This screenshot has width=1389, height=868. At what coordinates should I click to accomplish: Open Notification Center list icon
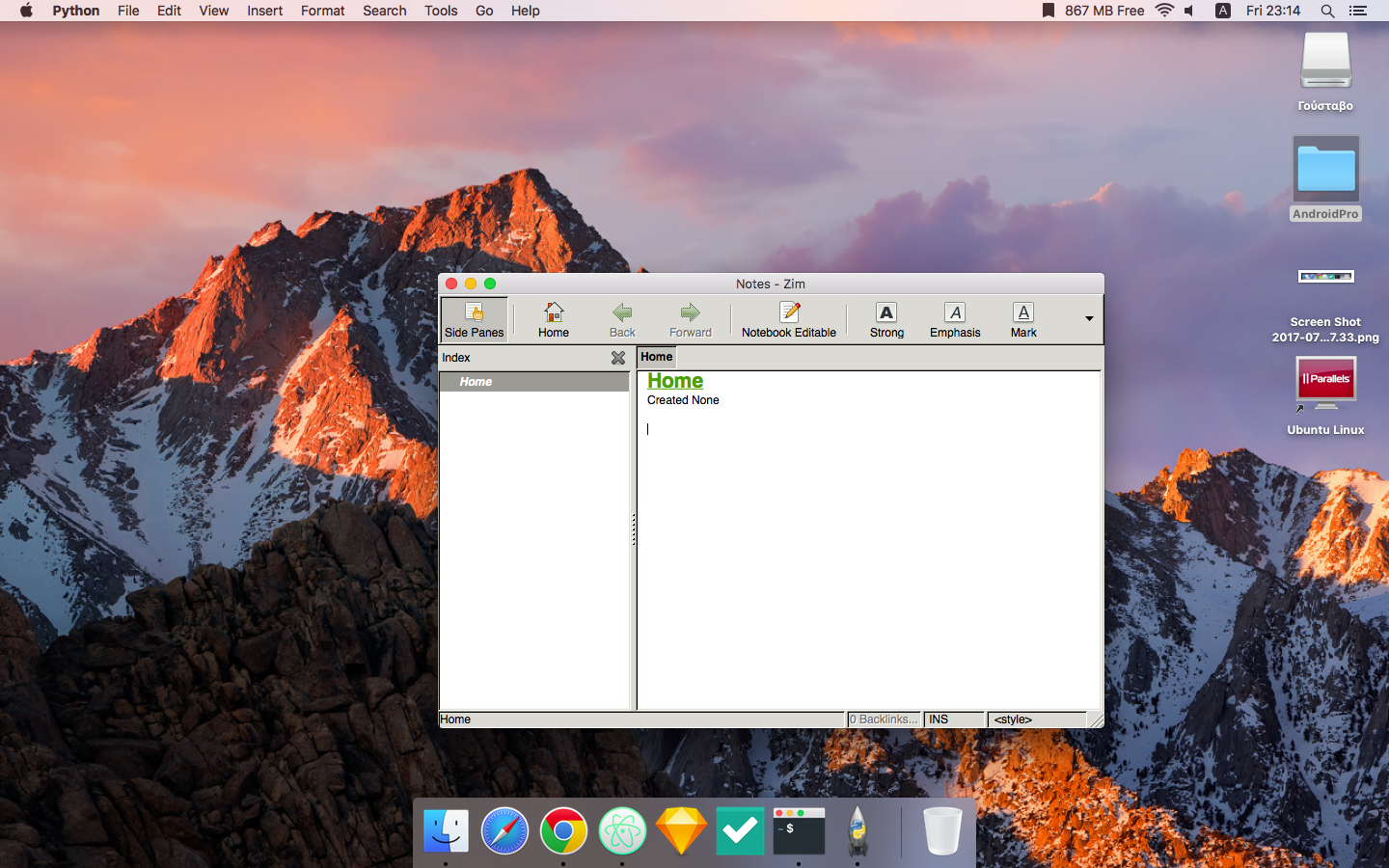click(x=1358, y=11)
